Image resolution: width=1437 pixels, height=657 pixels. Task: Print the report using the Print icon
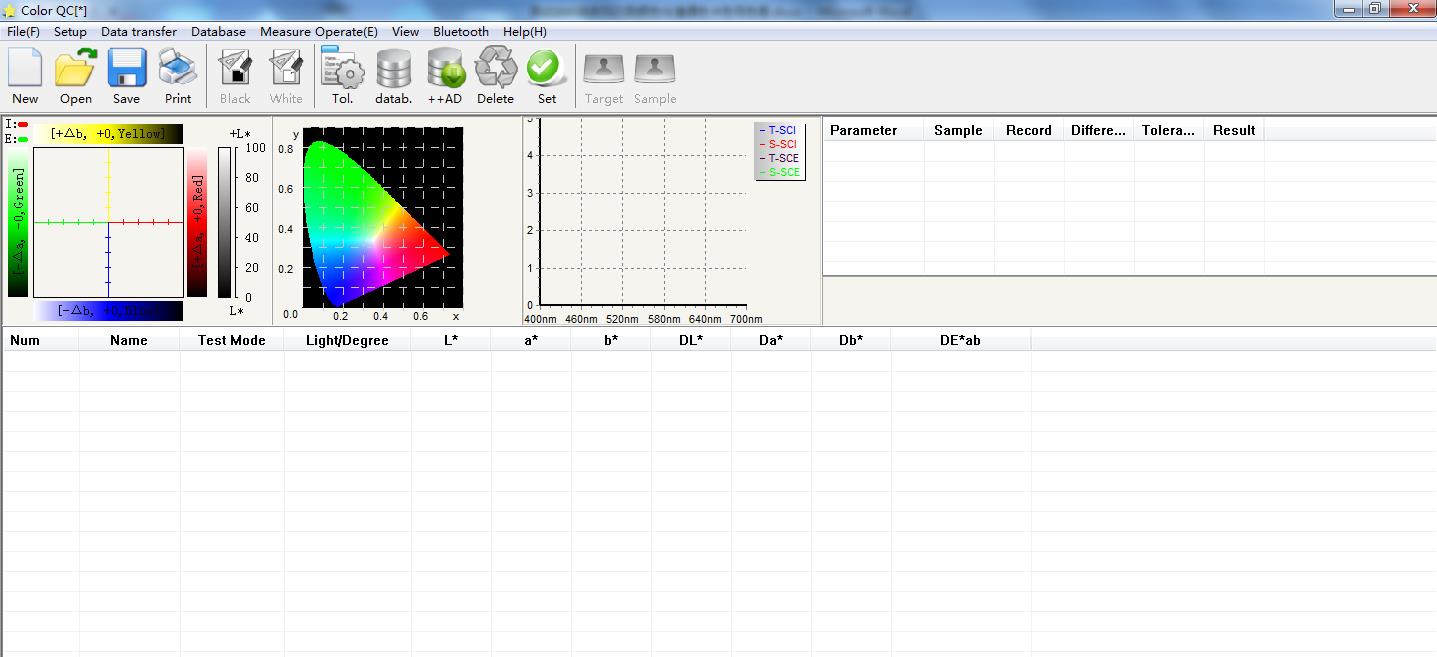(x=178, y=76)
